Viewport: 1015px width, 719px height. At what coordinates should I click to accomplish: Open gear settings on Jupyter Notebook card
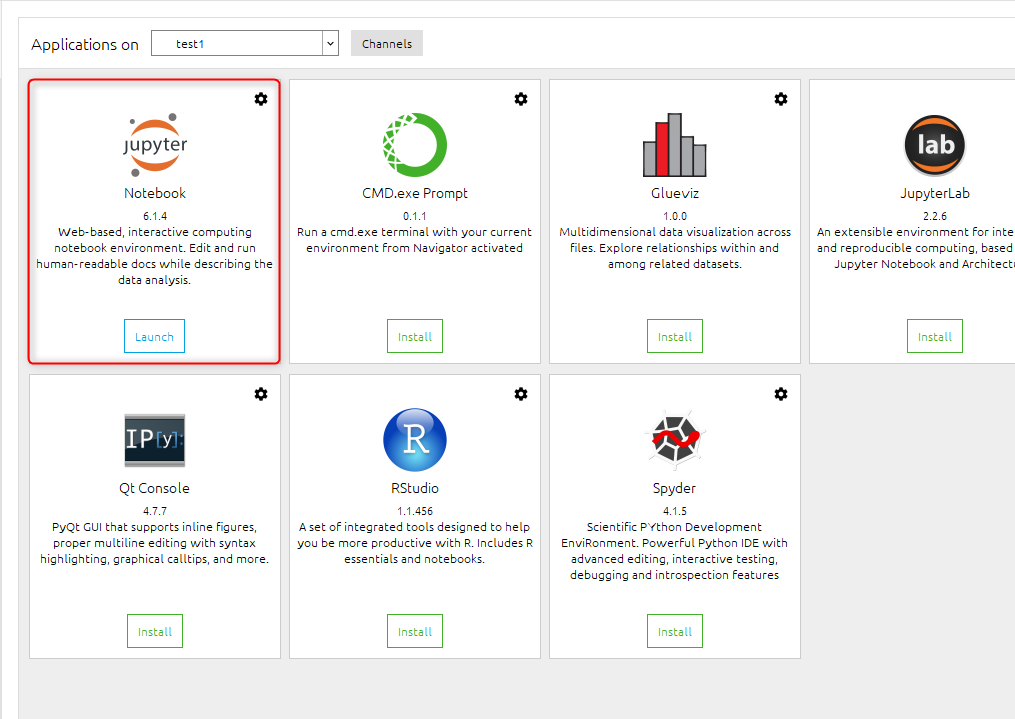261,99
